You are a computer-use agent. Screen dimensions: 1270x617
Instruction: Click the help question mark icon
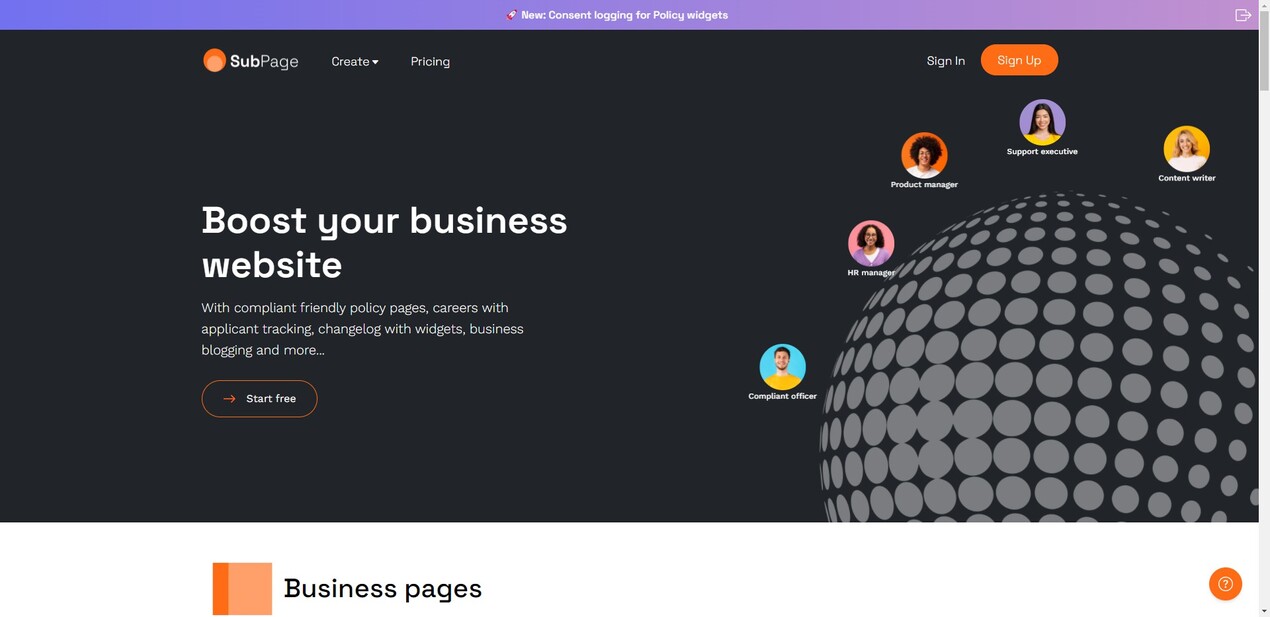click(x=1225, y=583)
